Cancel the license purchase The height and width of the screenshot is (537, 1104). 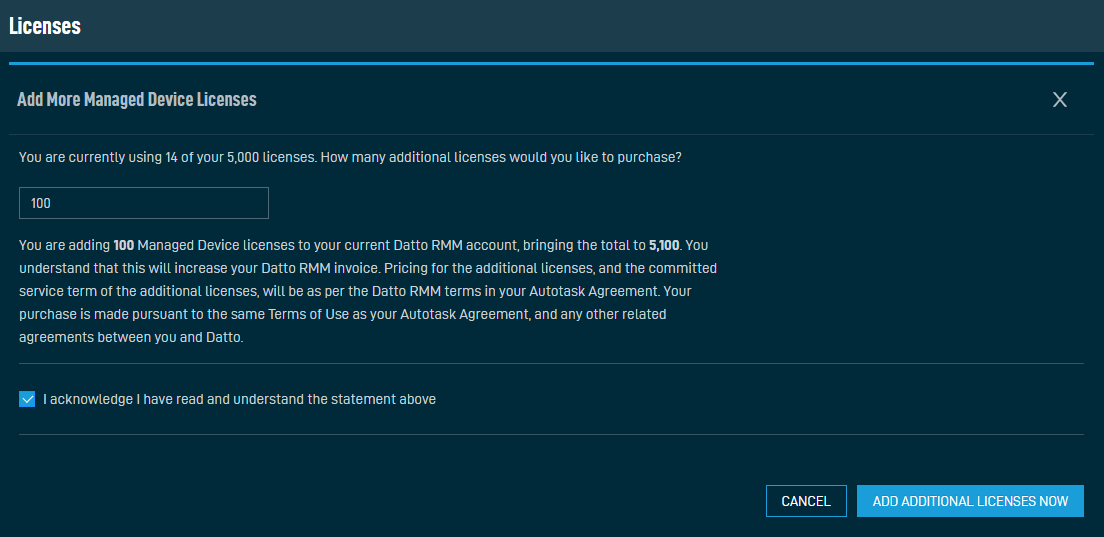pos(806,501)
